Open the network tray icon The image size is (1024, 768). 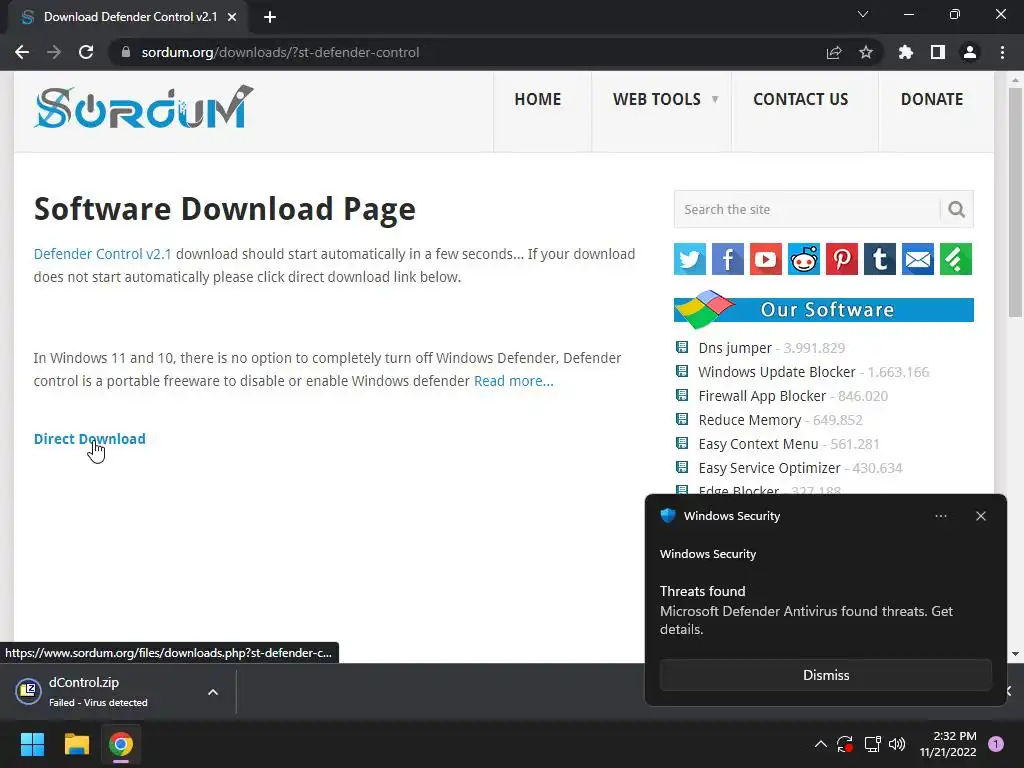click(872, 744)
